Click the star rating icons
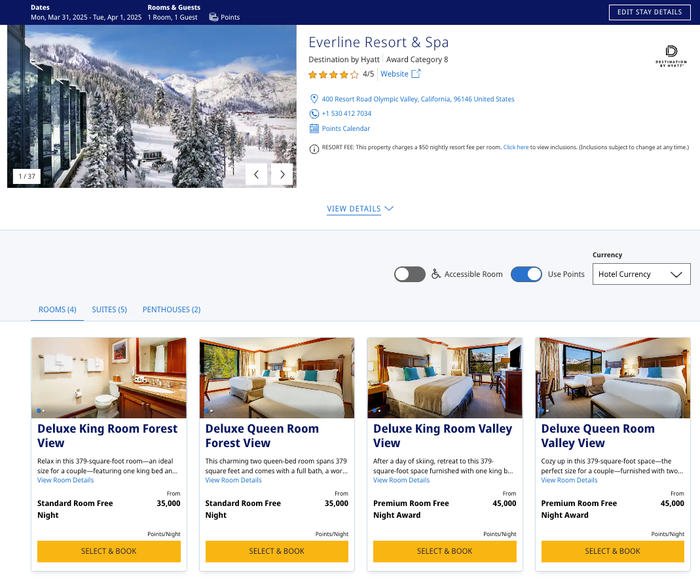Viewport: 700px width, 580px height. click(333, 75)
